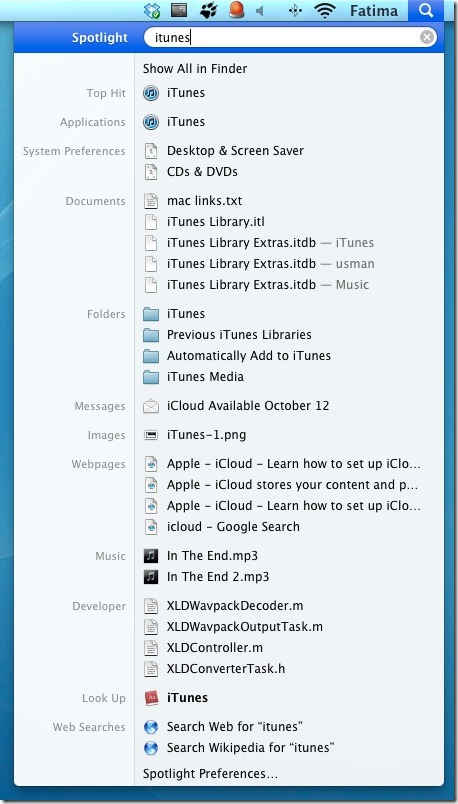Click the paw print menu bar icon
Viewport: 458px width, 804px height.
tap(209, 10)
